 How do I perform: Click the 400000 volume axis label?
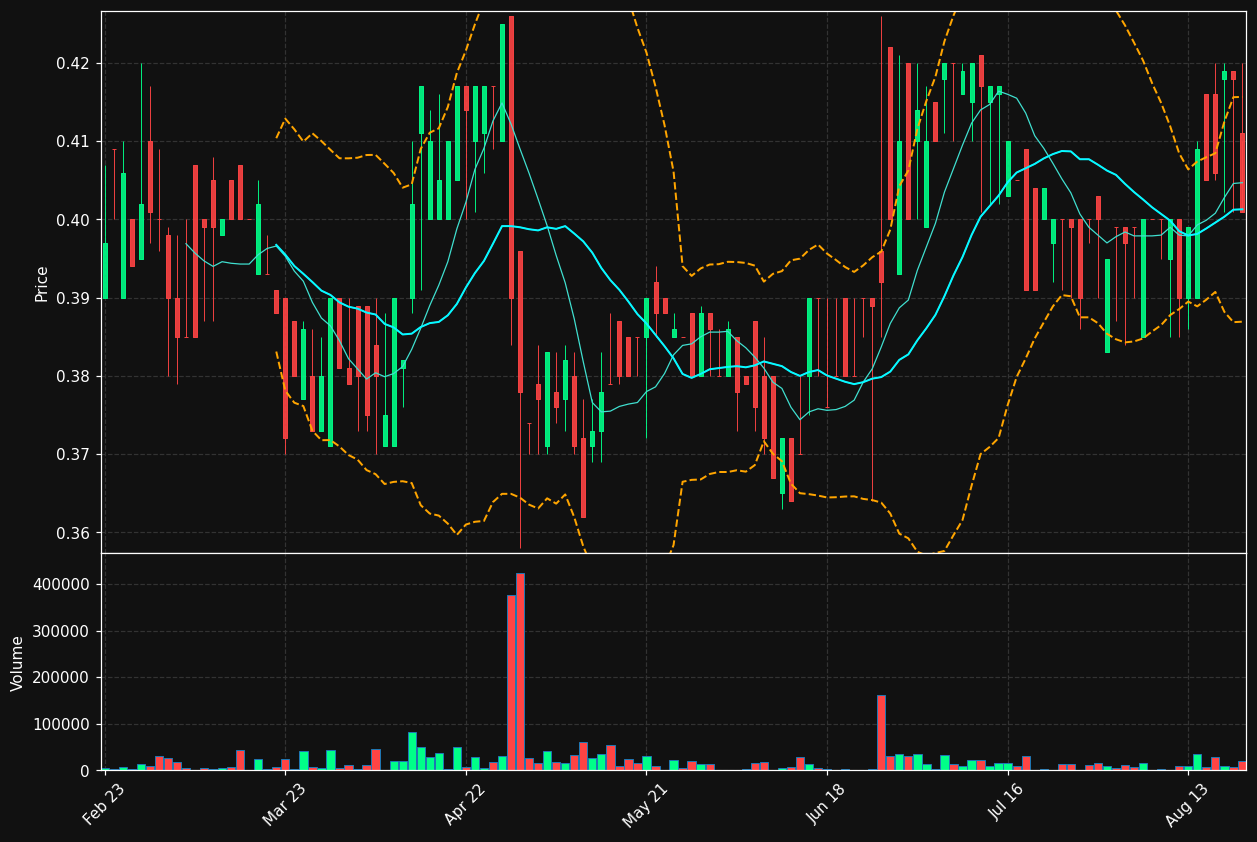62,584
